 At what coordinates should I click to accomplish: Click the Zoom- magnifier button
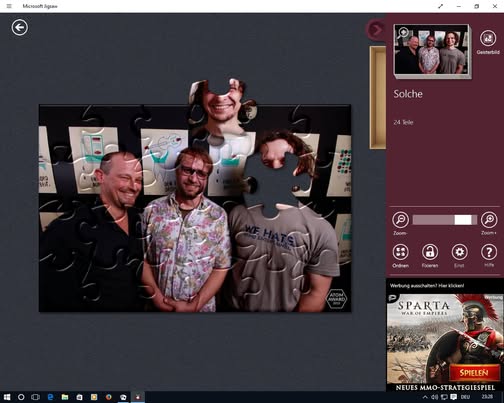point(400,220)
